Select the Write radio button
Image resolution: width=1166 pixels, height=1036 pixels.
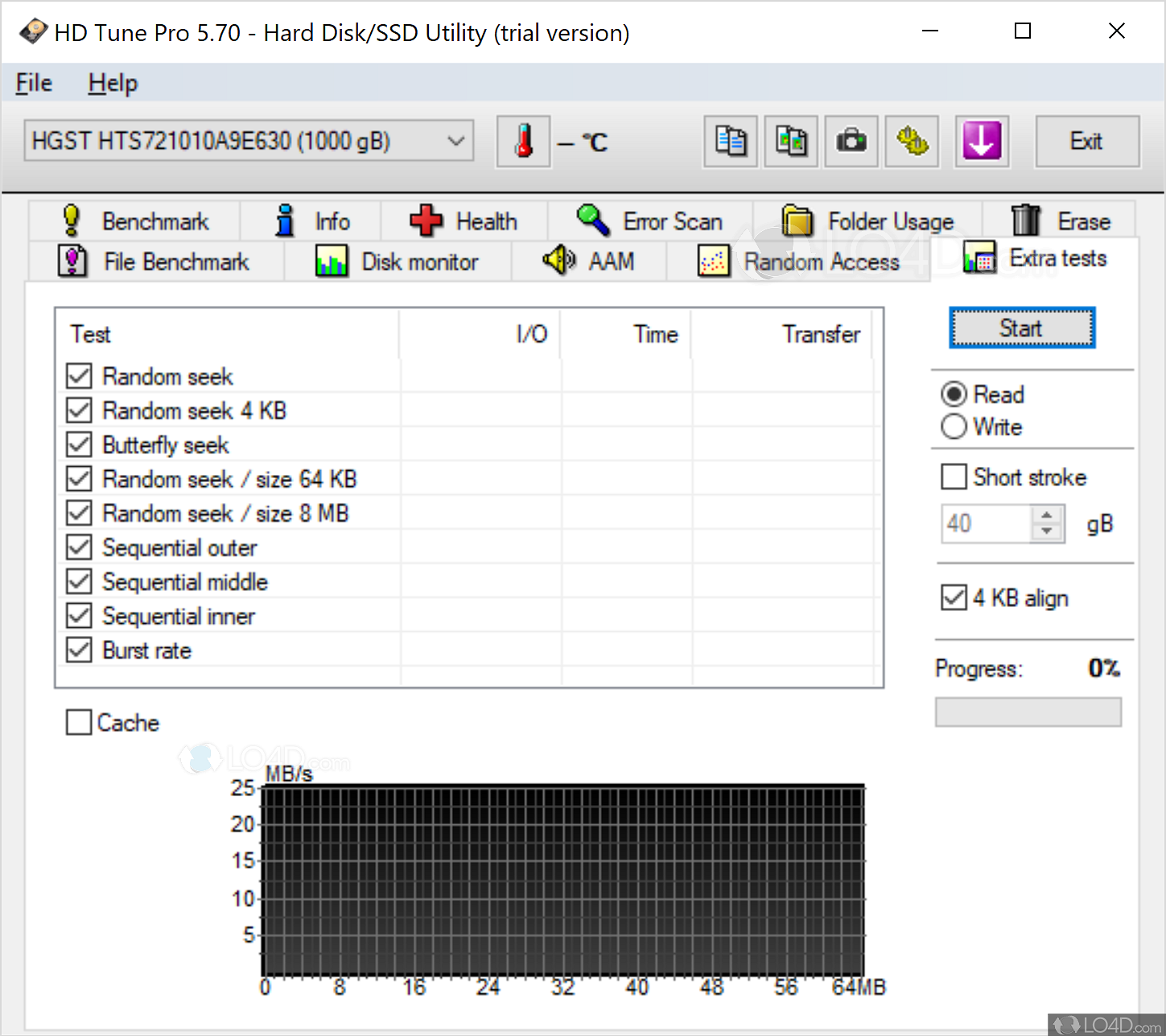click(x=954, y=427)
